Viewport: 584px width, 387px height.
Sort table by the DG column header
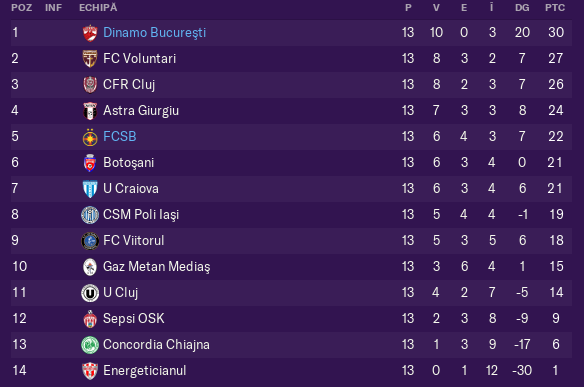[522, 7]
